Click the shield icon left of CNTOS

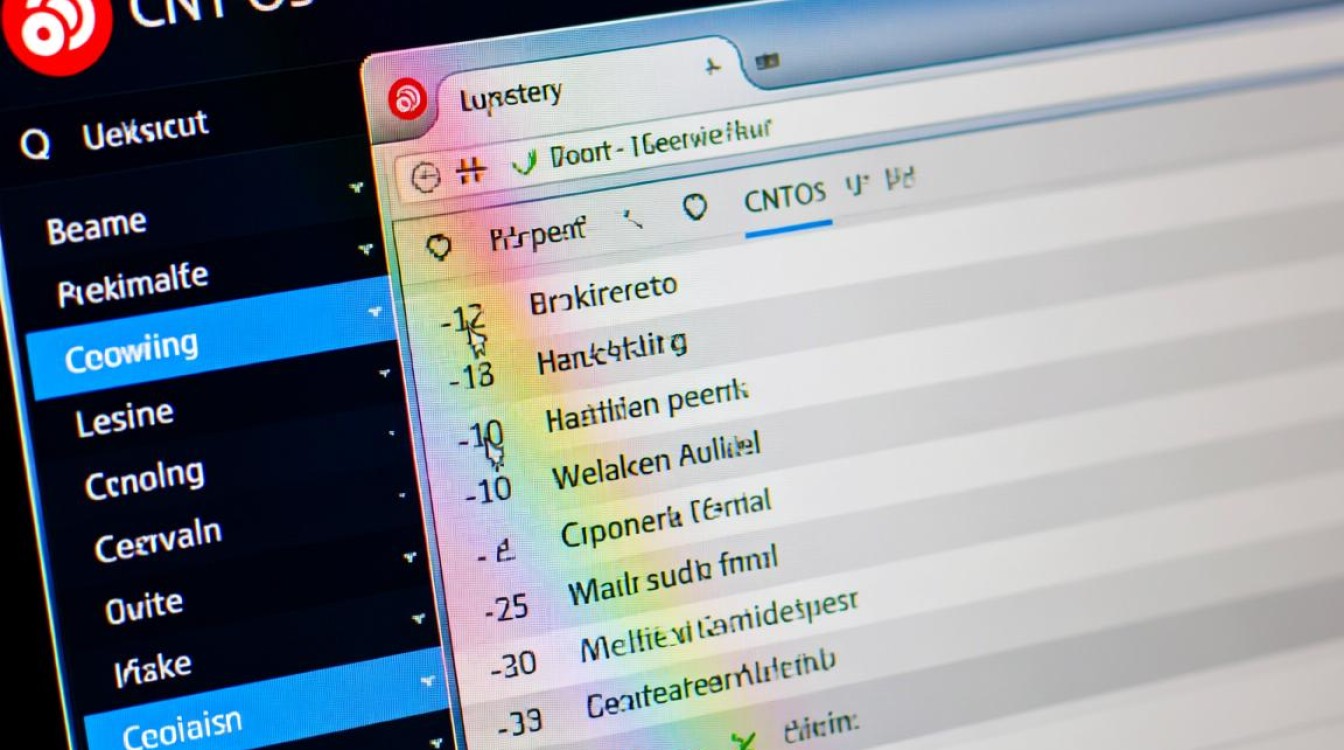(694, 207)
